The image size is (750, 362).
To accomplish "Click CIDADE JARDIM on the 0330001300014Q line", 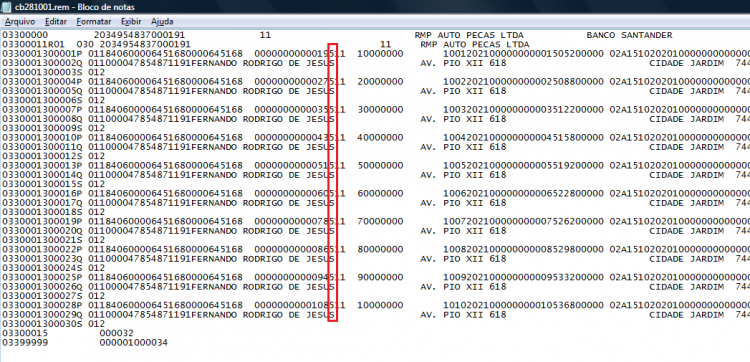I will click(686, 175).
